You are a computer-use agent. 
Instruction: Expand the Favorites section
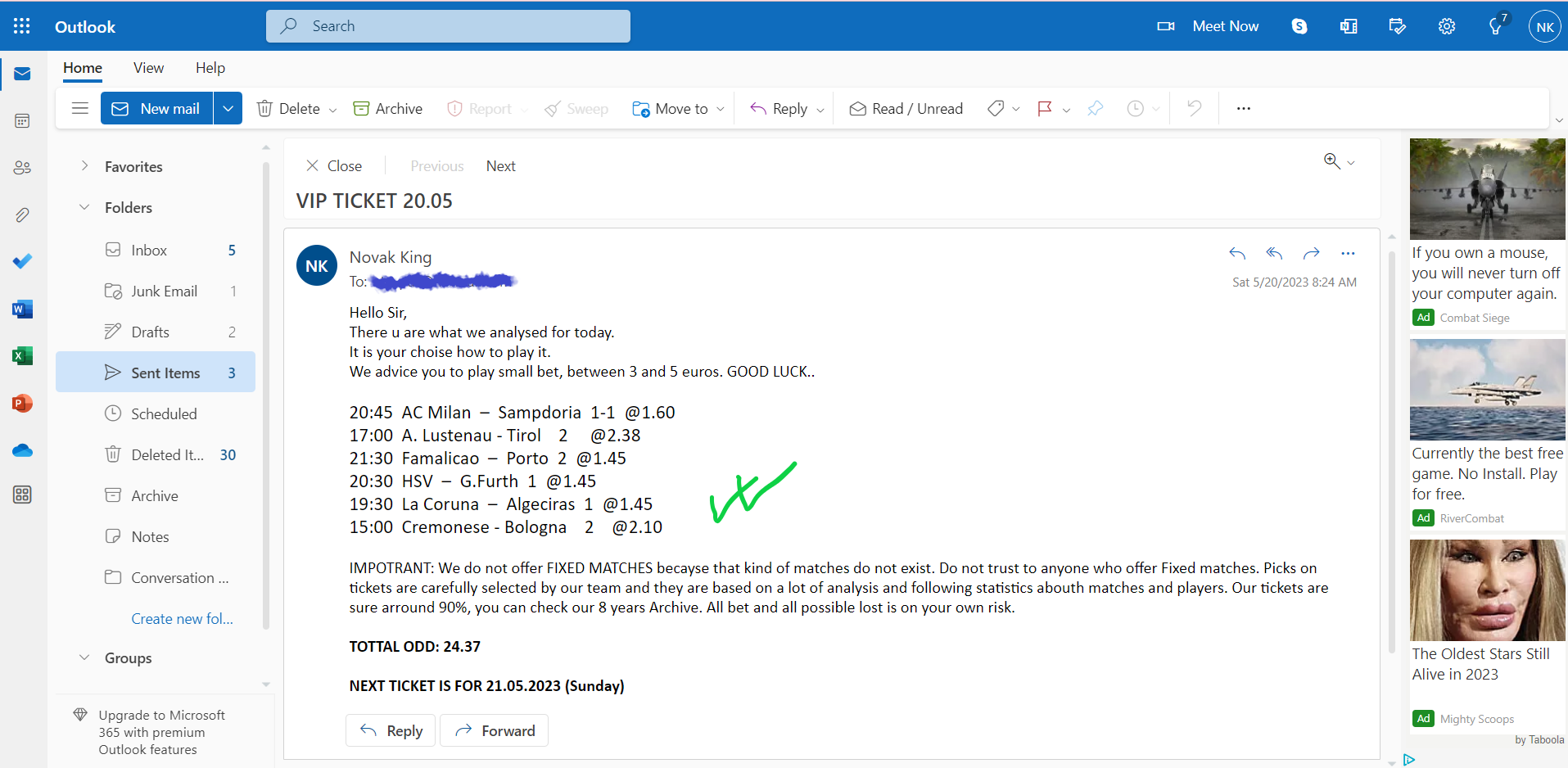[x=84, y=166]
